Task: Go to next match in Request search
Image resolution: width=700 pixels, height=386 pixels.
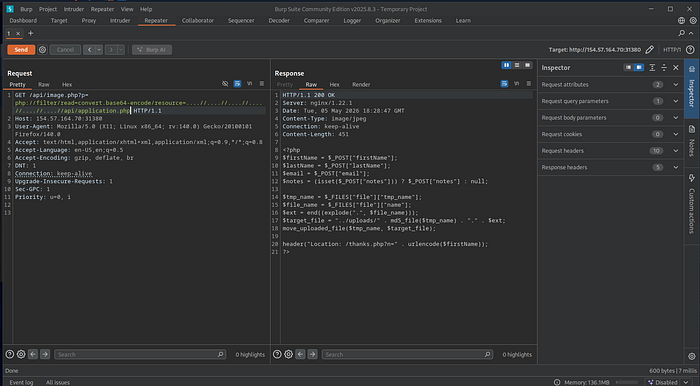Action: 45,354
